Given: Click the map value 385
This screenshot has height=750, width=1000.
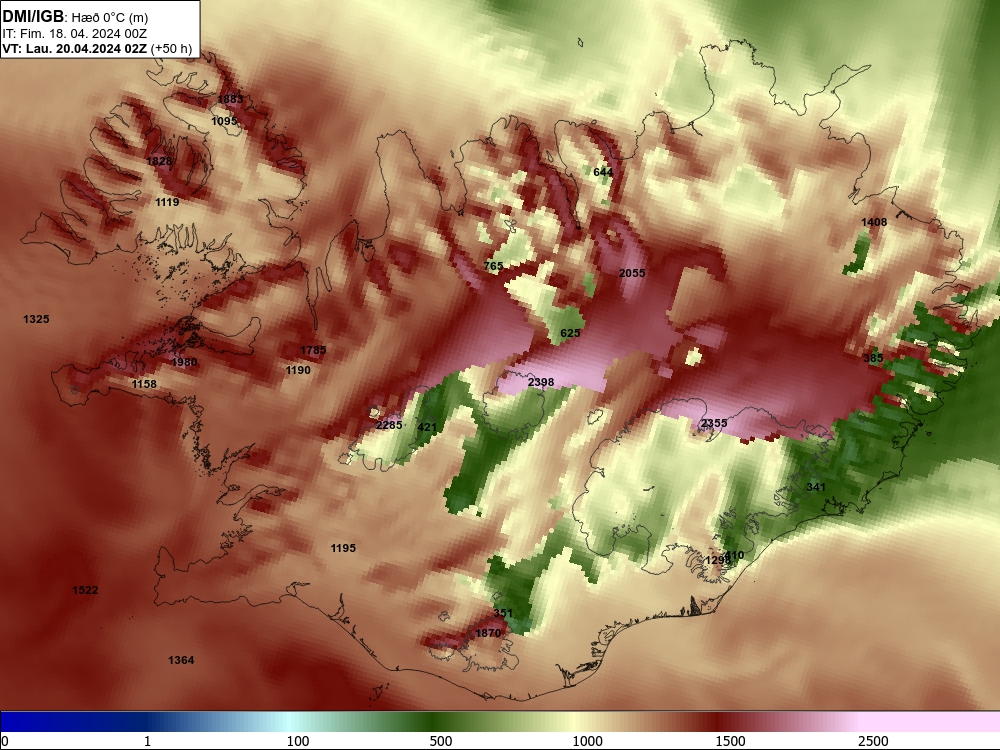Looking at the screenshot, I should [x=873, y=358].
